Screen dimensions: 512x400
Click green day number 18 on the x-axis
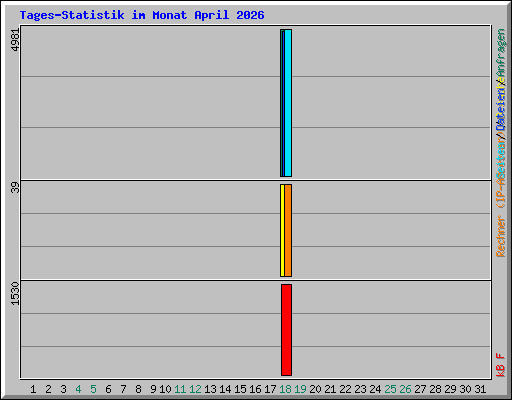click(x=285, y=389)
